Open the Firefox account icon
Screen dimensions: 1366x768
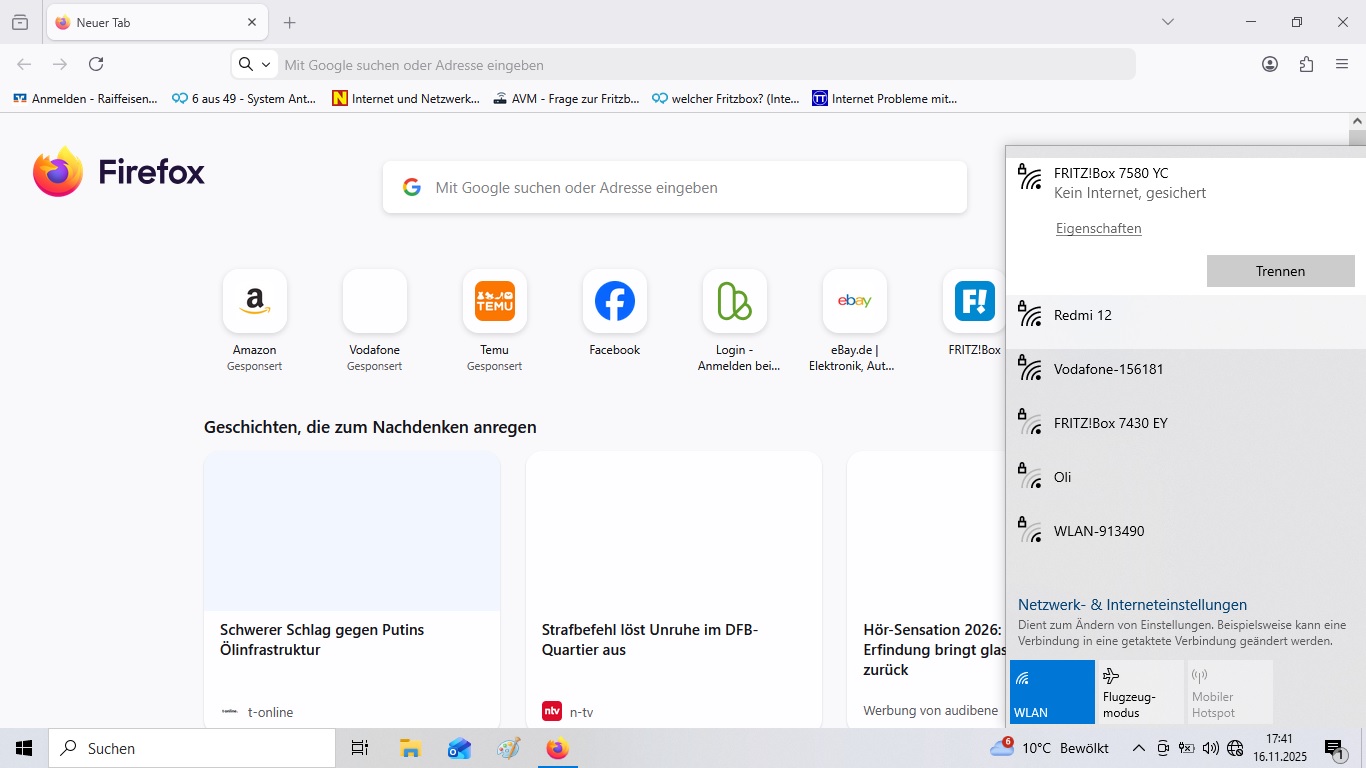[x=1270, y=64]
